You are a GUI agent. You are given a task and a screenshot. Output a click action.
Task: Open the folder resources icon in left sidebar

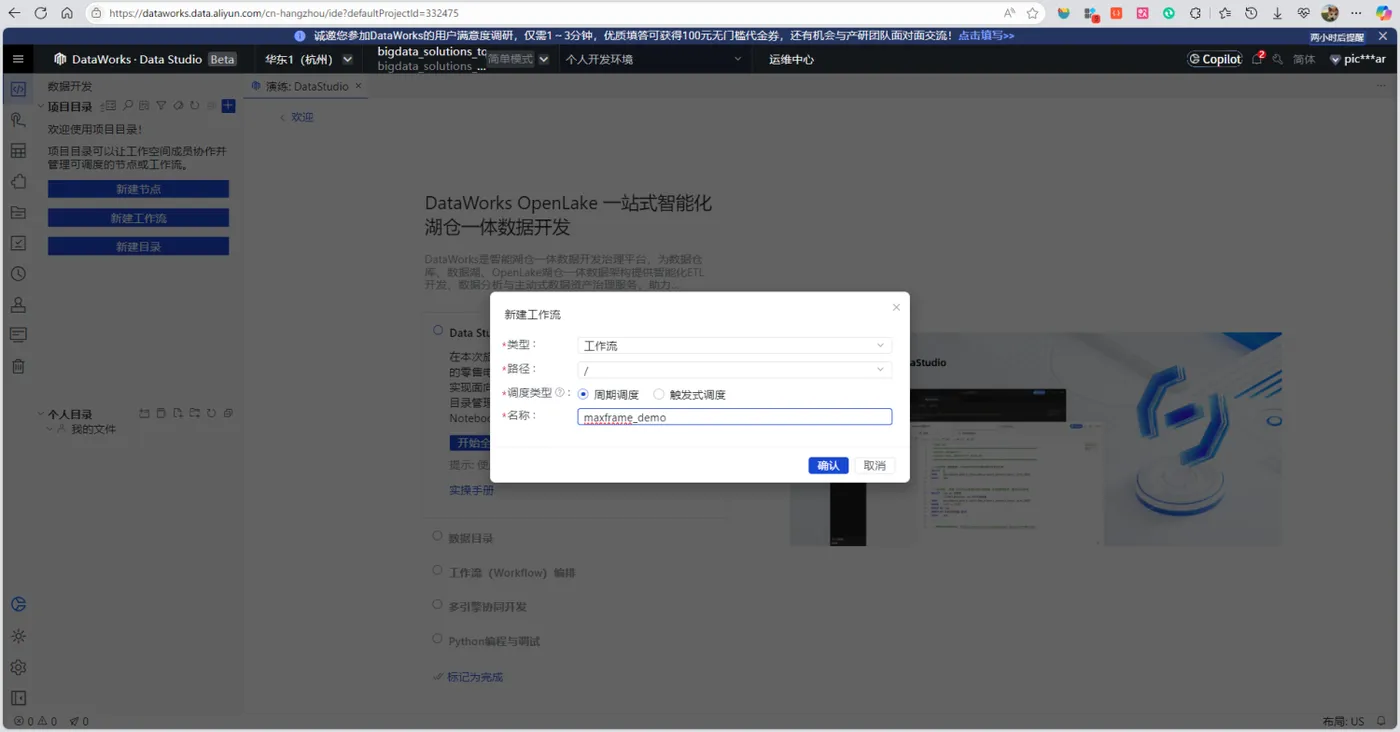pos(18,213)
